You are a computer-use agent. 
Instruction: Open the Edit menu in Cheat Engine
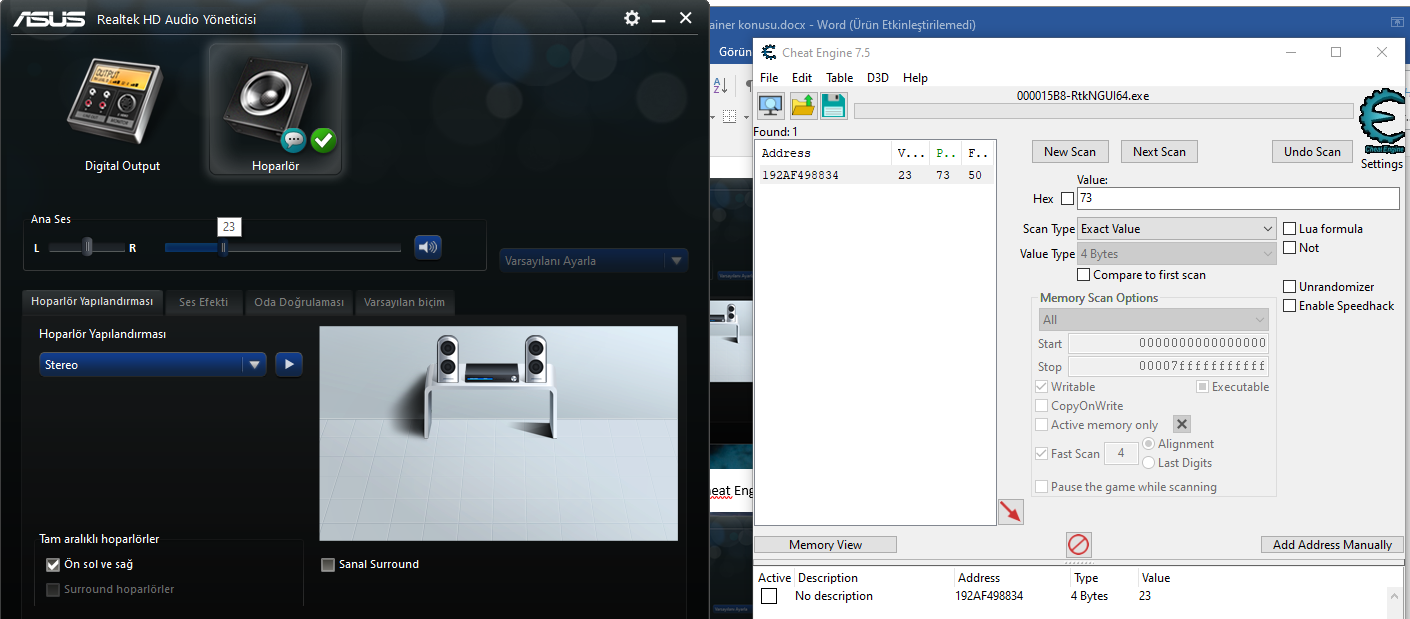tap(802, 78)
